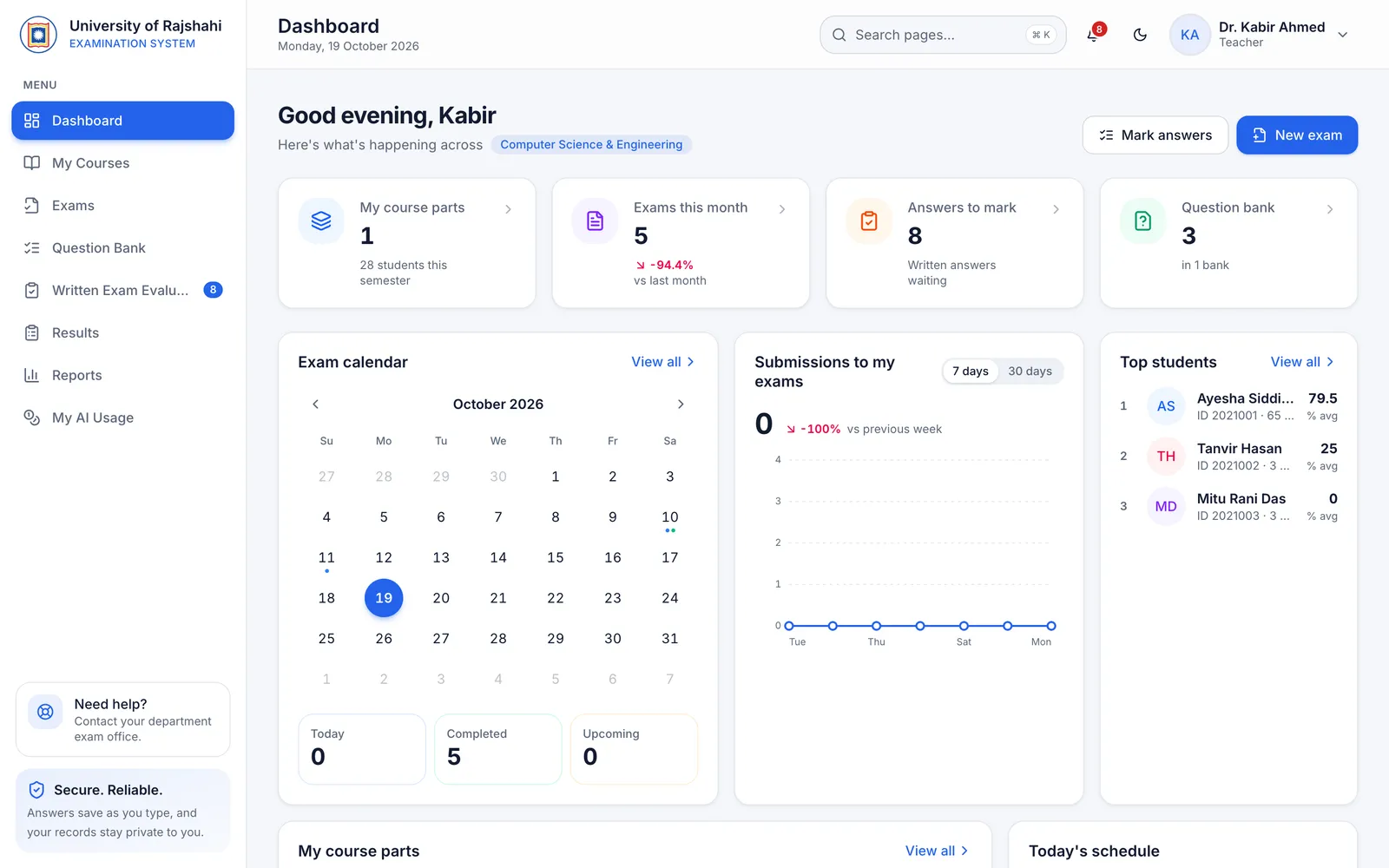This screenshot has width=1389, height=868.
Task: Focus the Search pages field
Action: (x=943, y=35)
